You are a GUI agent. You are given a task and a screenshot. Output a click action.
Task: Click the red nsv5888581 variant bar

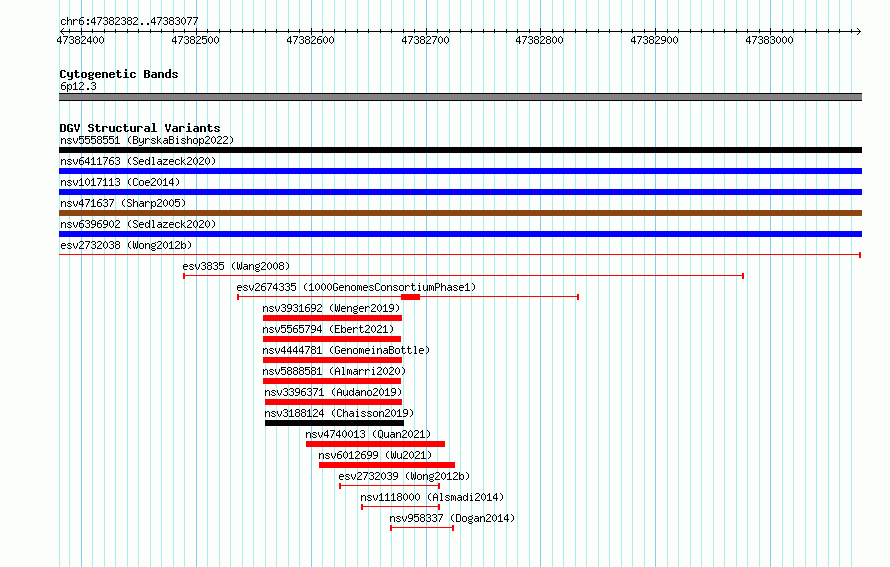point(332,381)
